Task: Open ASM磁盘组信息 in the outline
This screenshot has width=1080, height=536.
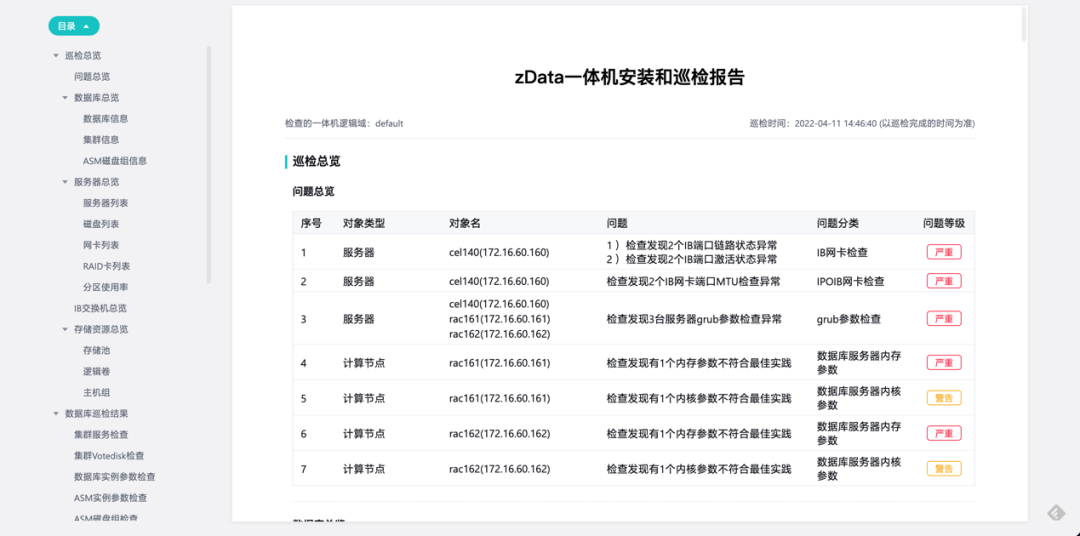Action: point(115,161)
